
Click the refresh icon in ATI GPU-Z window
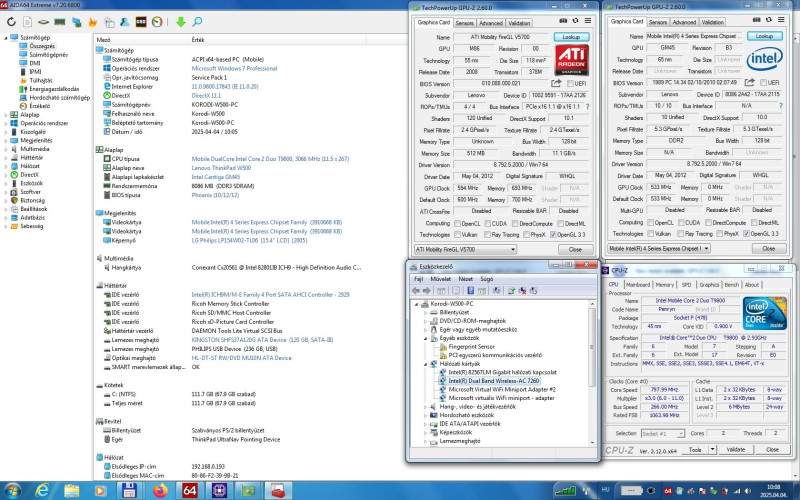(576, 21)
